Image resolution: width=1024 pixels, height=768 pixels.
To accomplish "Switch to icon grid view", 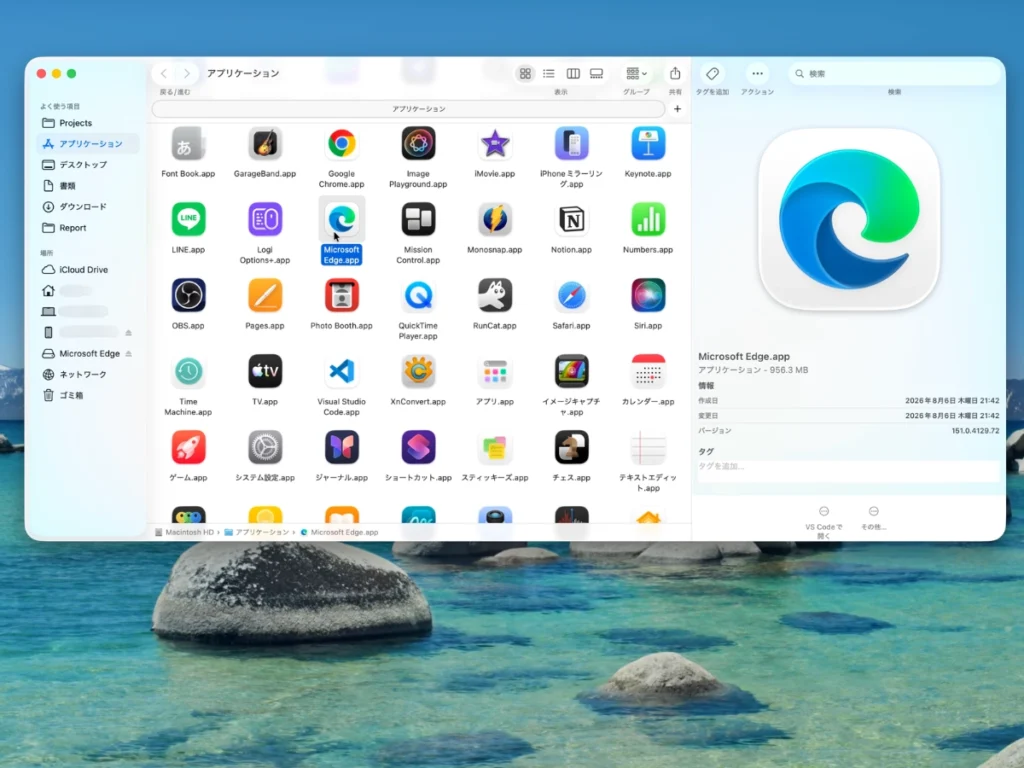I will pos(525,74).
